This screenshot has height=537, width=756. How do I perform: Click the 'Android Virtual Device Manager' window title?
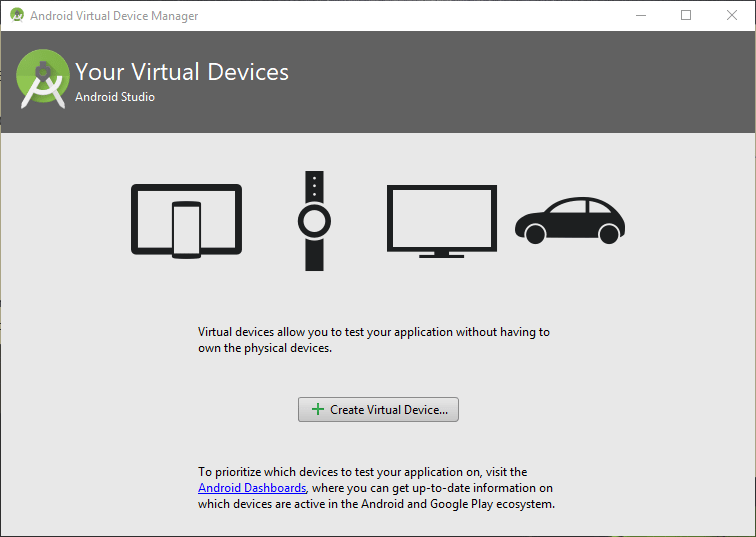(x=114, y=16)
